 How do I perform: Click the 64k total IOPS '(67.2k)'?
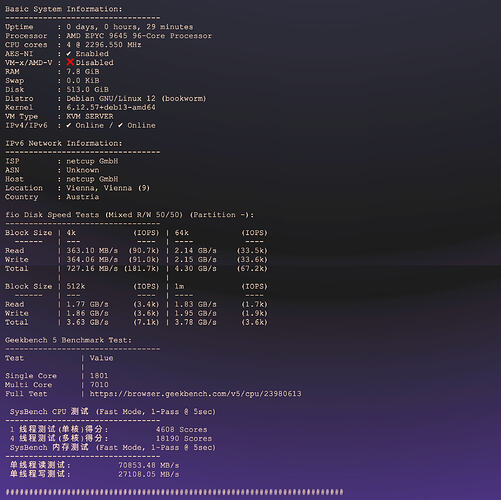click(x=252, y=269)
